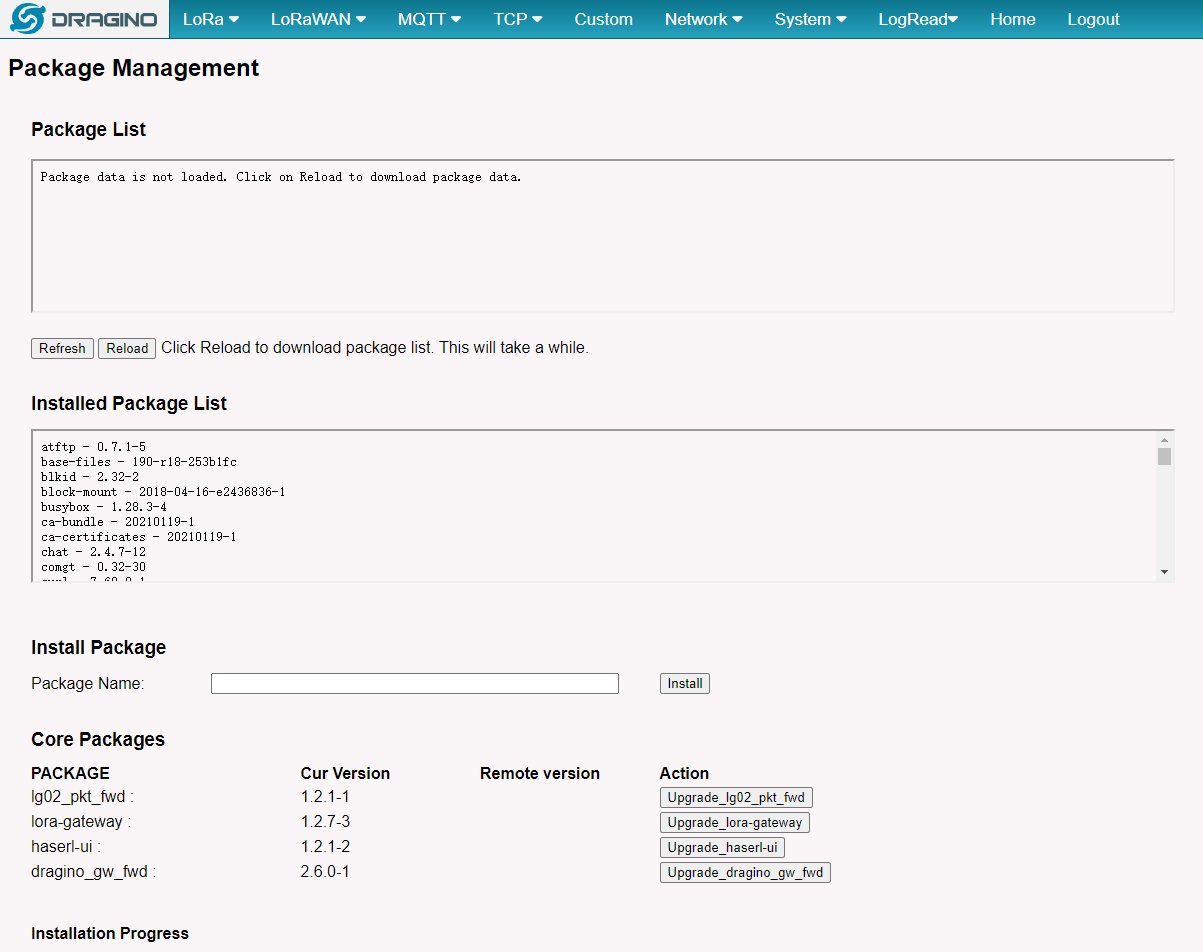Open the Custom menu item
Viewport: 1203px width, 952px height.
[603, 19]
